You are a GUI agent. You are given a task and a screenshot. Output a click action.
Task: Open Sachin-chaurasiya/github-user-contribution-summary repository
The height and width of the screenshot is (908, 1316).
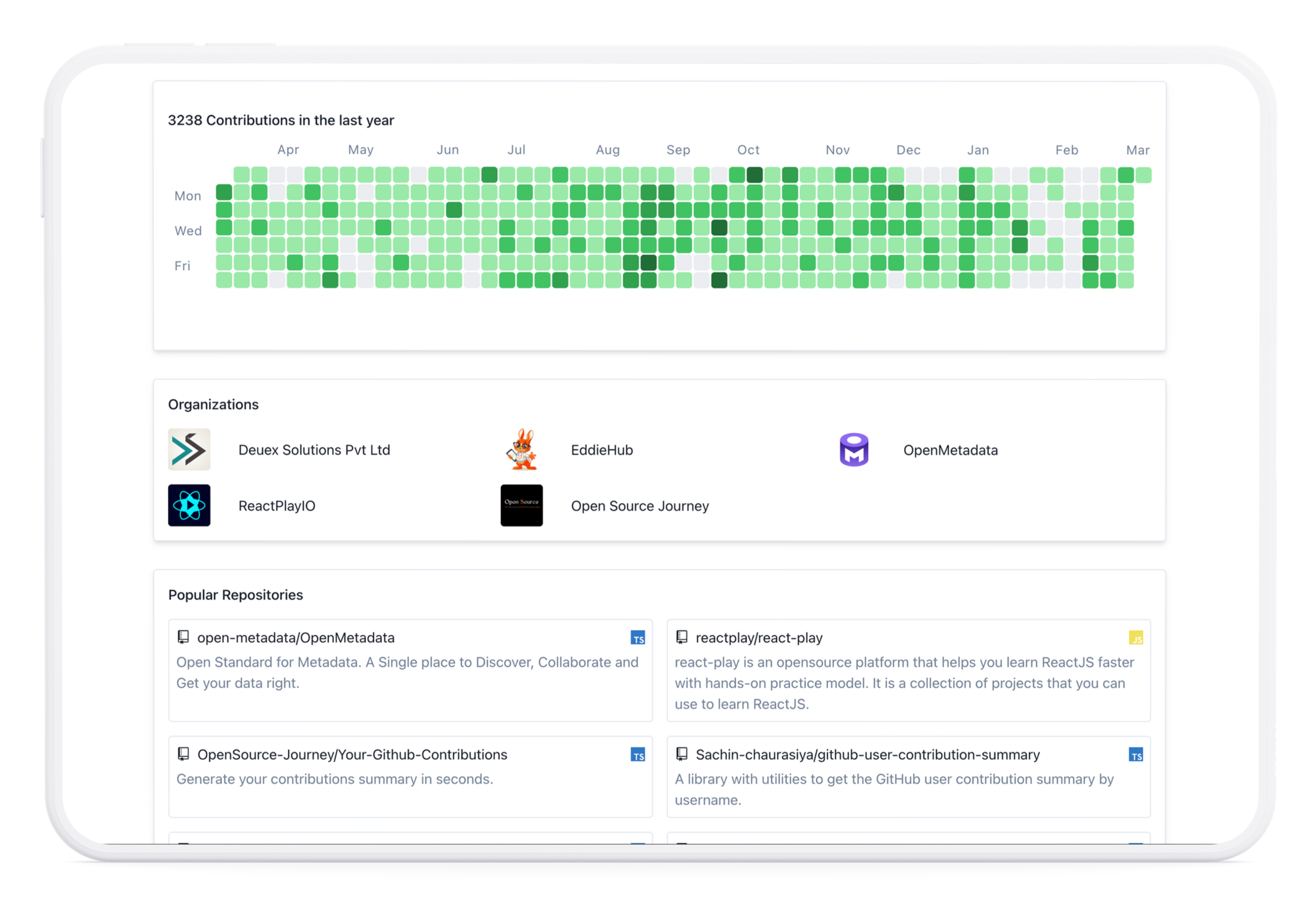868,754
